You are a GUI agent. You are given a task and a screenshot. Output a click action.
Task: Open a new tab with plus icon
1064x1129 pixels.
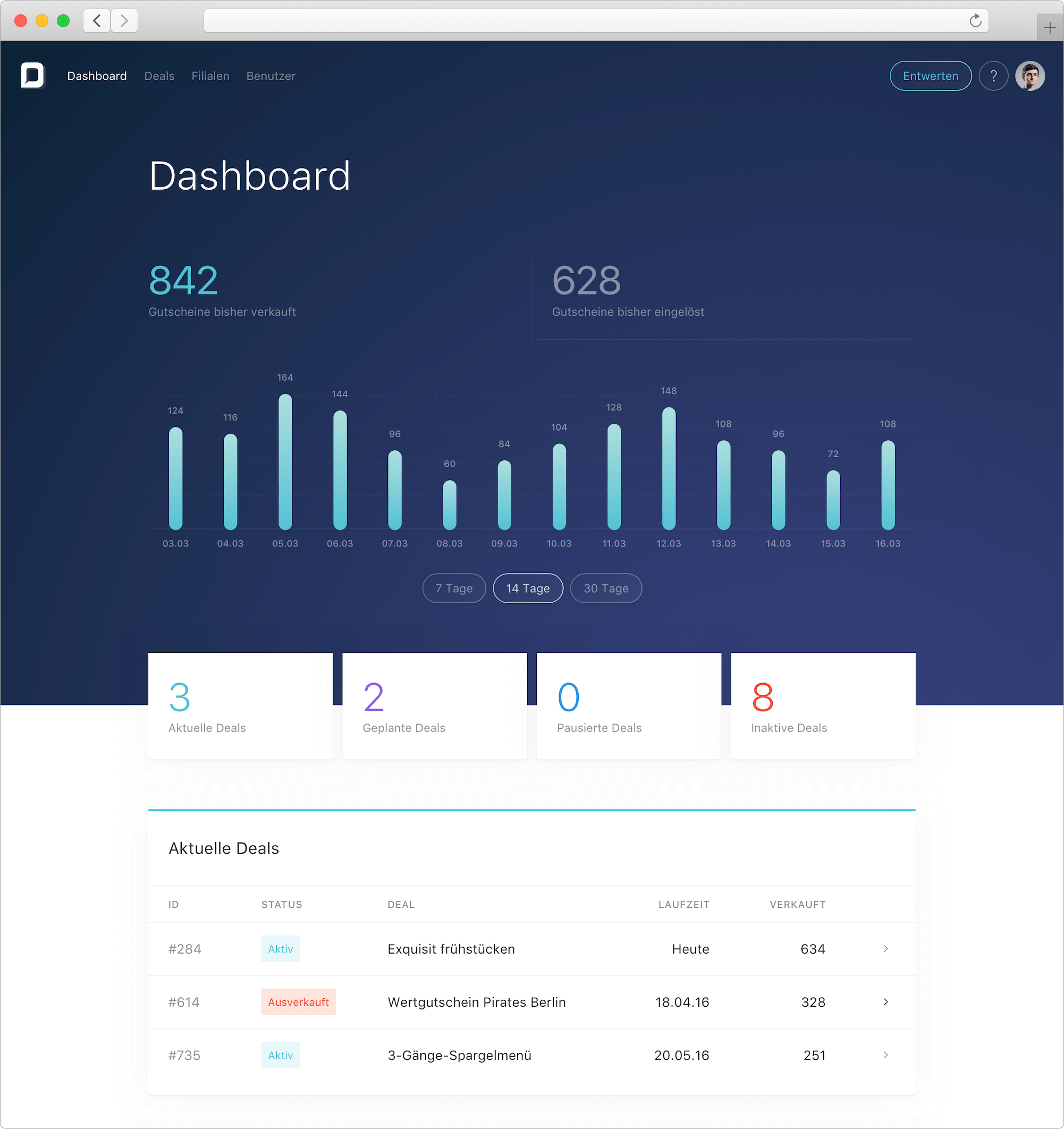[x=1049, y=27]
